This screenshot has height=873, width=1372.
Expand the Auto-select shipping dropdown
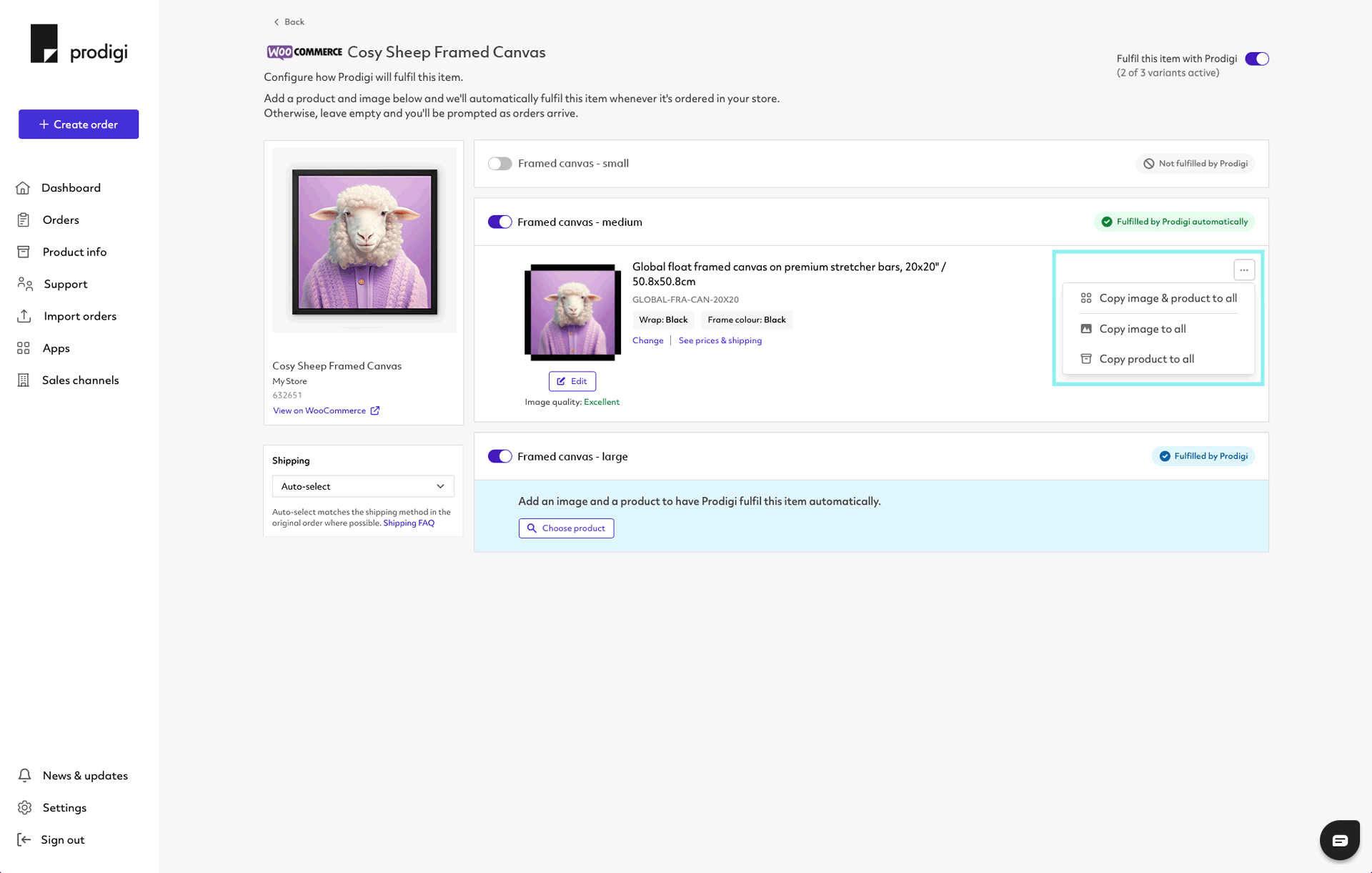(x=363, y=486)
